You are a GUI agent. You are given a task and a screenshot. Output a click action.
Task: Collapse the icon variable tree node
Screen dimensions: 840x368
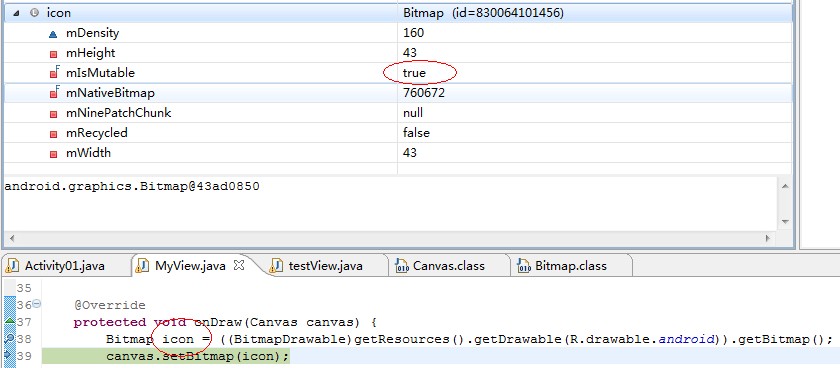coord(16,13)
